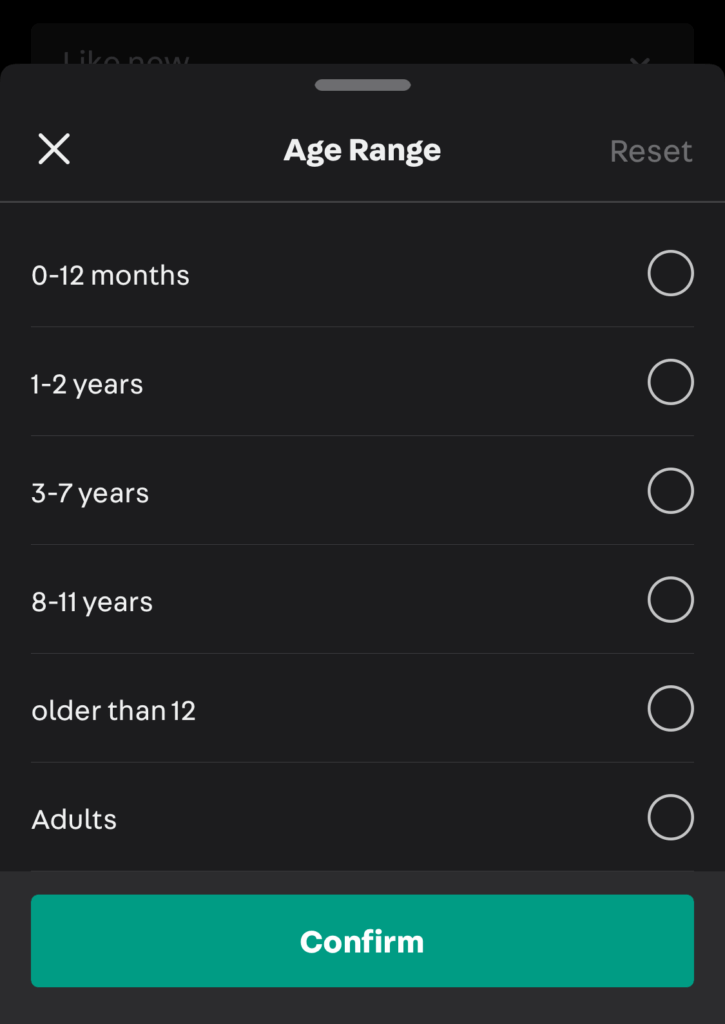The width and height of the screenshot is (725, 1024).
Task: Tap the "Adults" label text
Action: (x=74, y=820)
